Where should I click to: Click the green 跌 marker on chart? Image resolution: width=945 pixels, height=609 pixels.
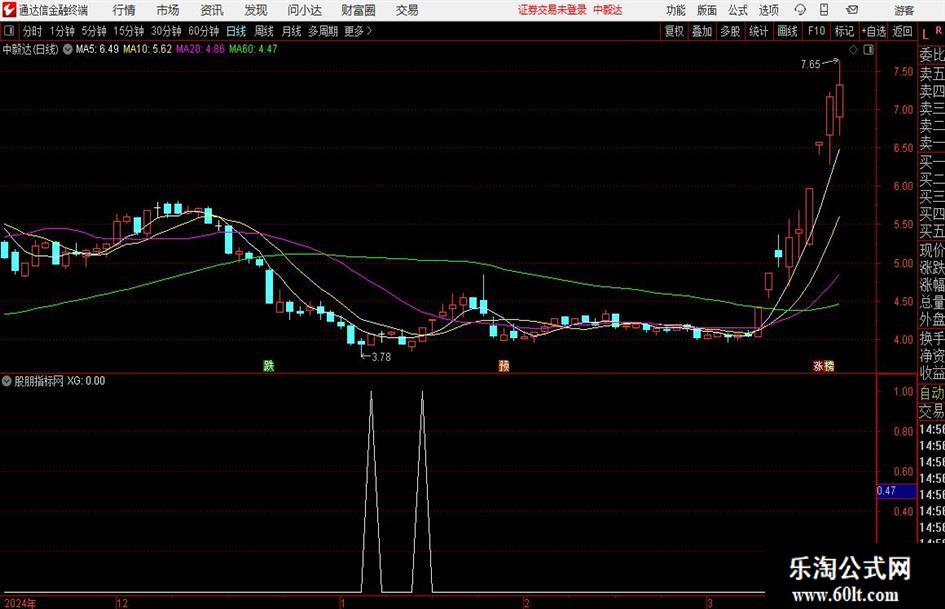tap(269, 365)
